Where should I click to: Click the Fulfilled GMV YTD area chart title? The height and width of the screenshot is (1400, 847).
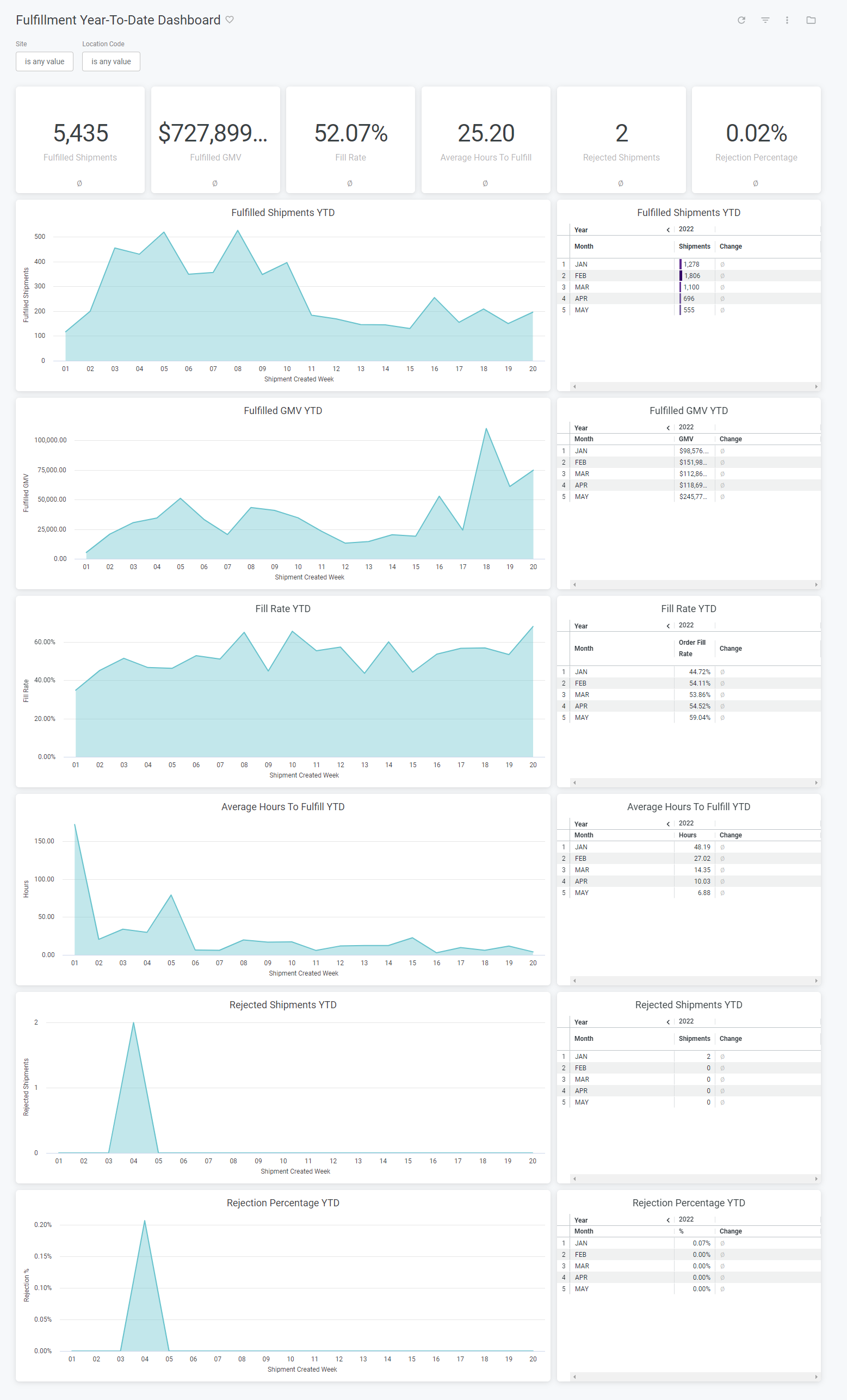point(283,411)
